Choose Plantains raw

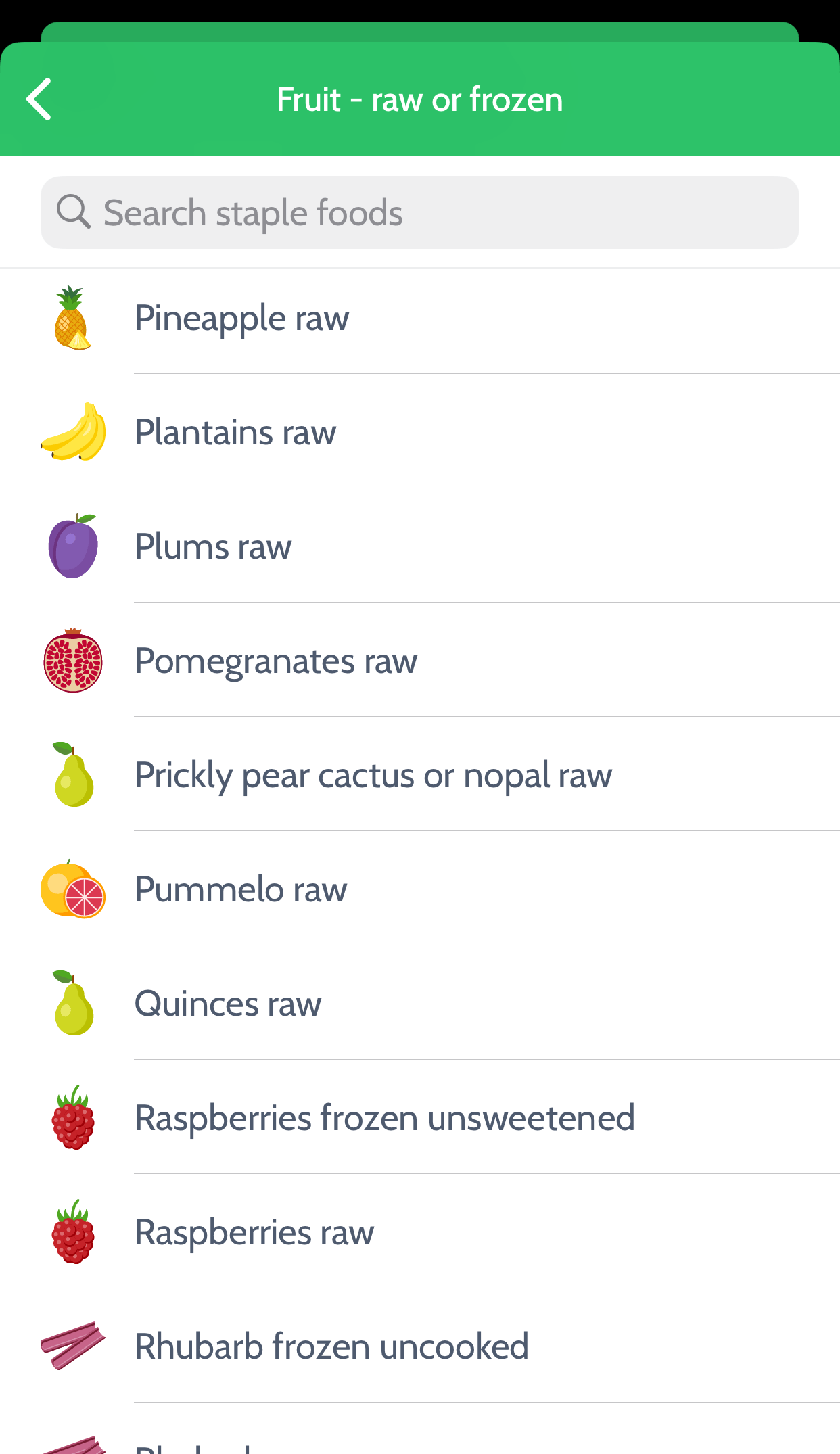(x=235, y=432)
